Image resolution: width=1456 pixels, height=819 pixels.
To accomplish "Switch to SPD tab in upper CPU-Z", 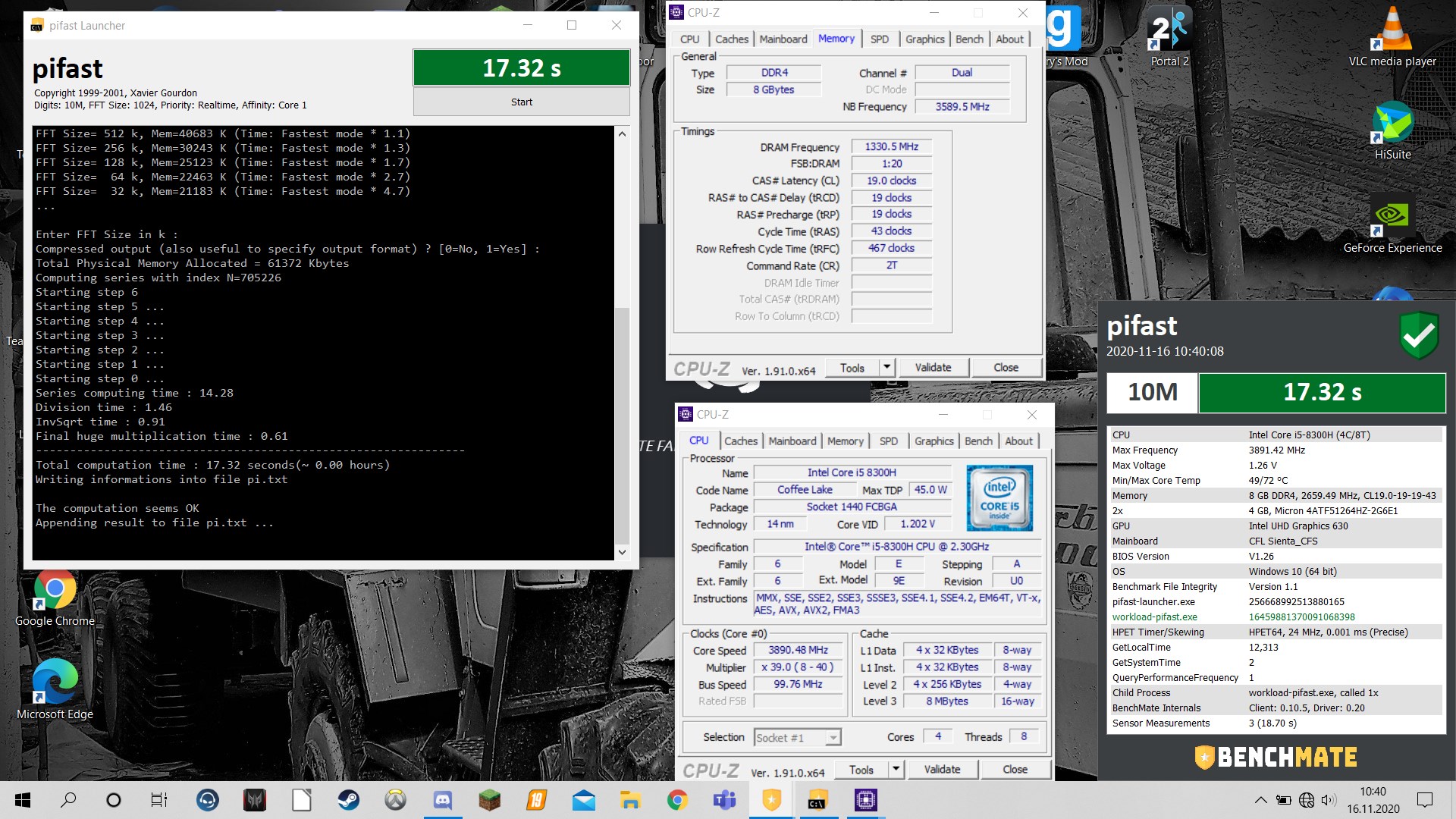I will point(880,39).
